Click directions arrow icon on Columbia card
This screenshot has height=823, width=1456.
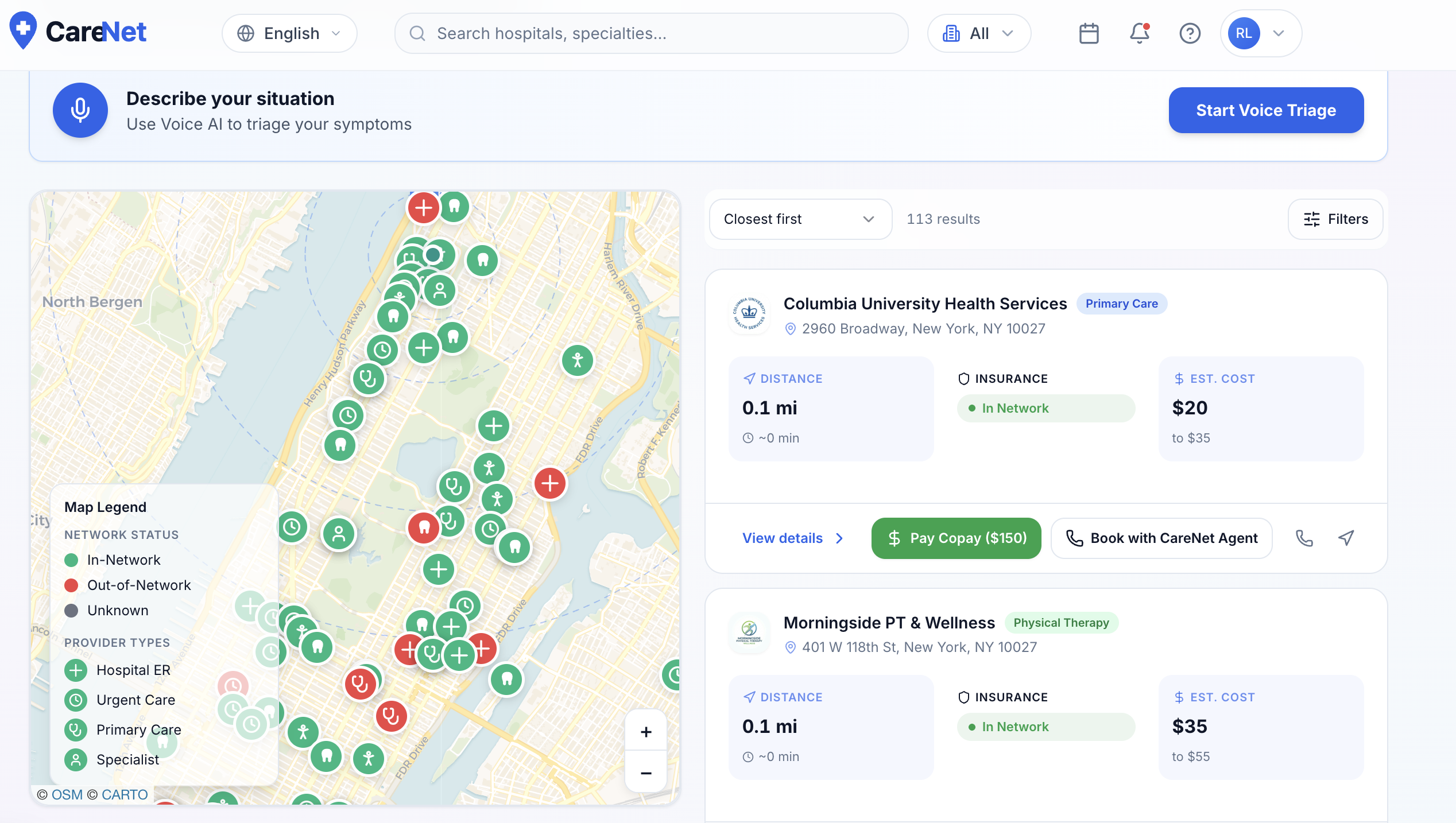pyautogui.click(x=1346, y=538)
